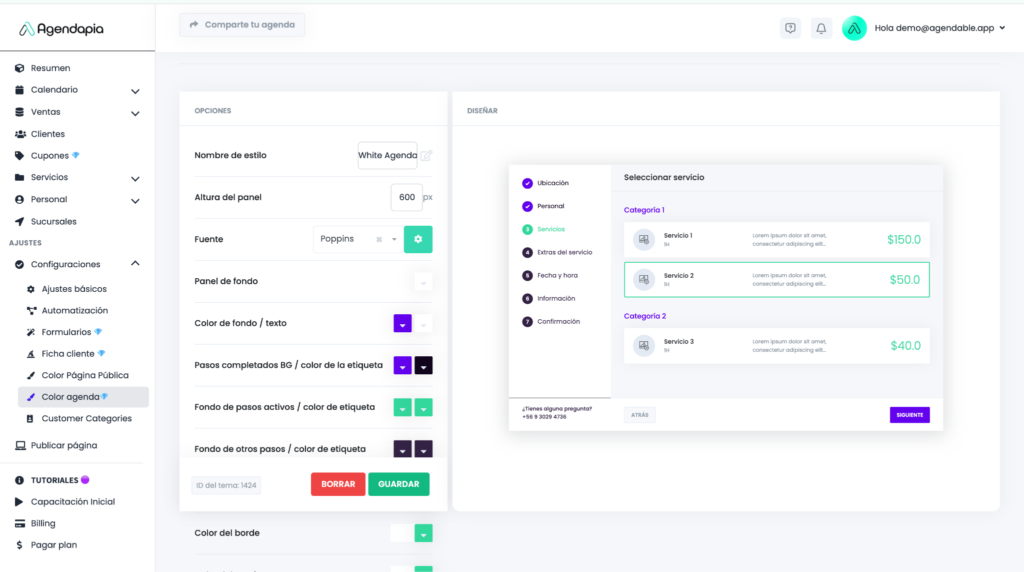Click the edit pencil beside style name
The height and width of the screenshot is (572, 1024).
point(426,156)
